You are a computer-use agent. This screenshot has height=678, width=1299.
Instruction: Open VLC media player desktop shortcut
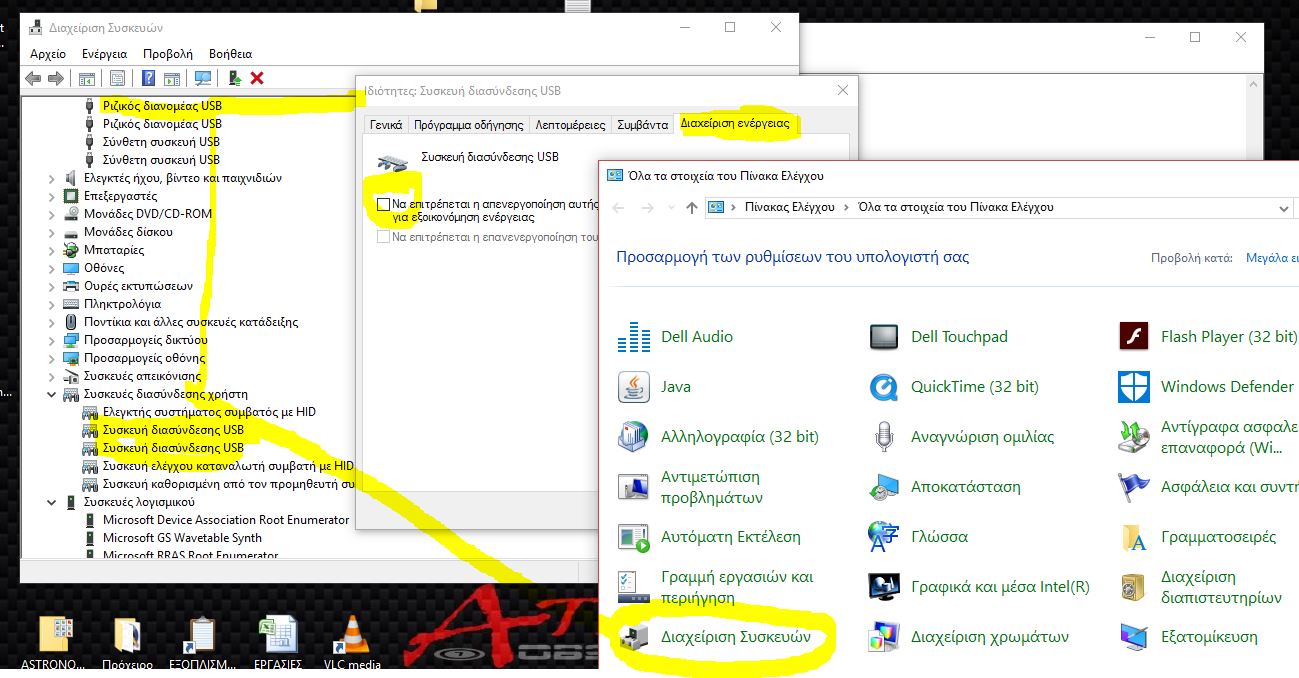(351, 641)
